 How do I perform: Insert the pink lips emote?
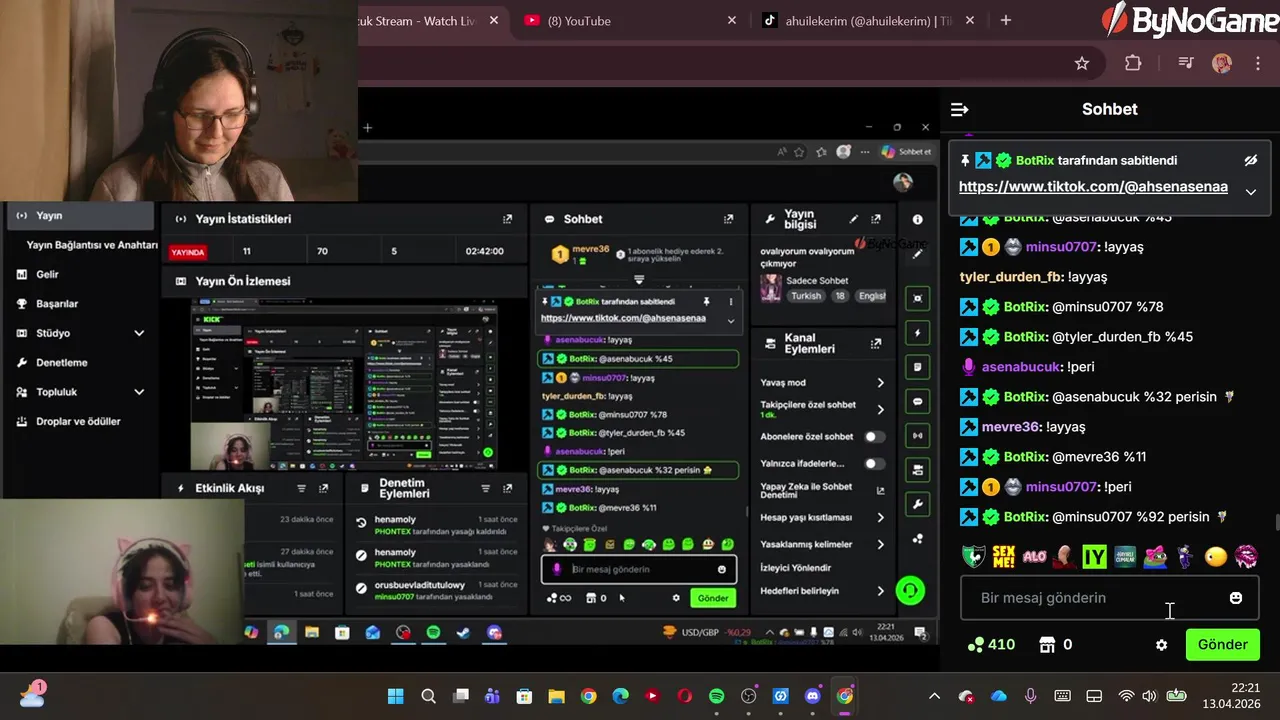pyautogui.click(x=1246, y=557)
